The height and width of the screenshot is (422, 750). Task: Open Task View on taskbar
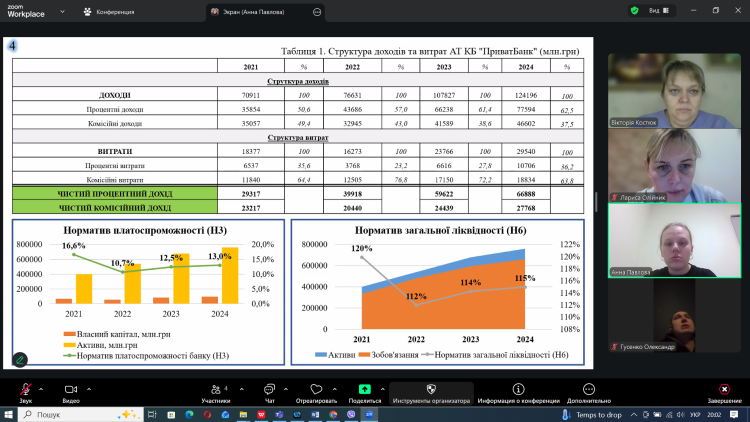pos(152,414)
